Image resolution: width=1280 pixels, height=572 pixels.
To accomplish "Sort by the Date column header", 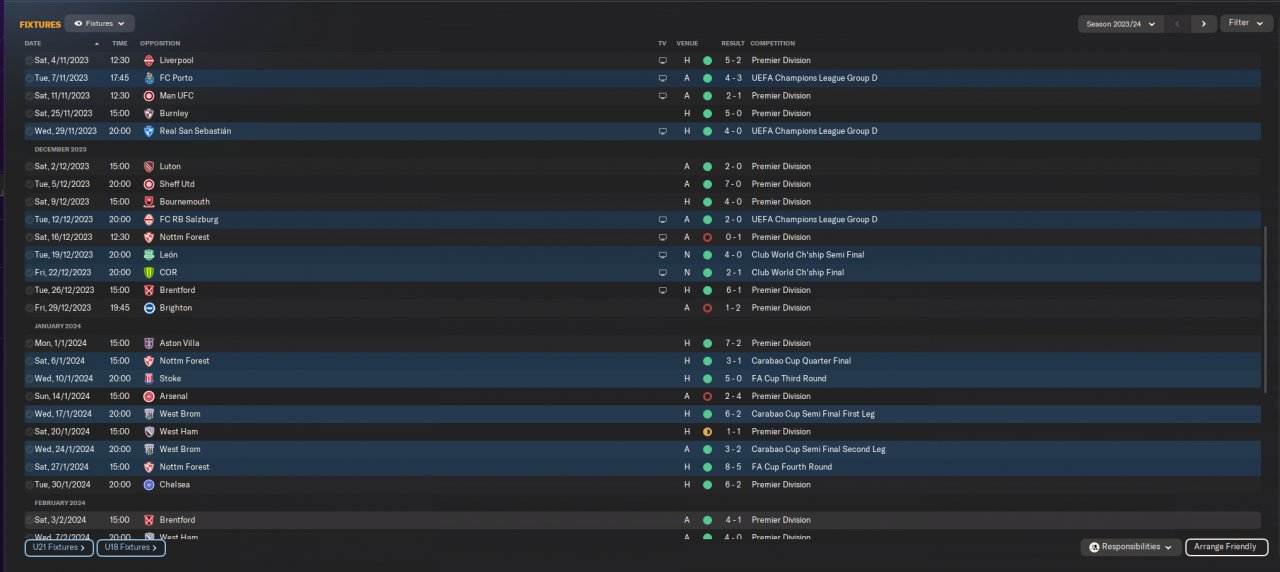I will 33,43.
